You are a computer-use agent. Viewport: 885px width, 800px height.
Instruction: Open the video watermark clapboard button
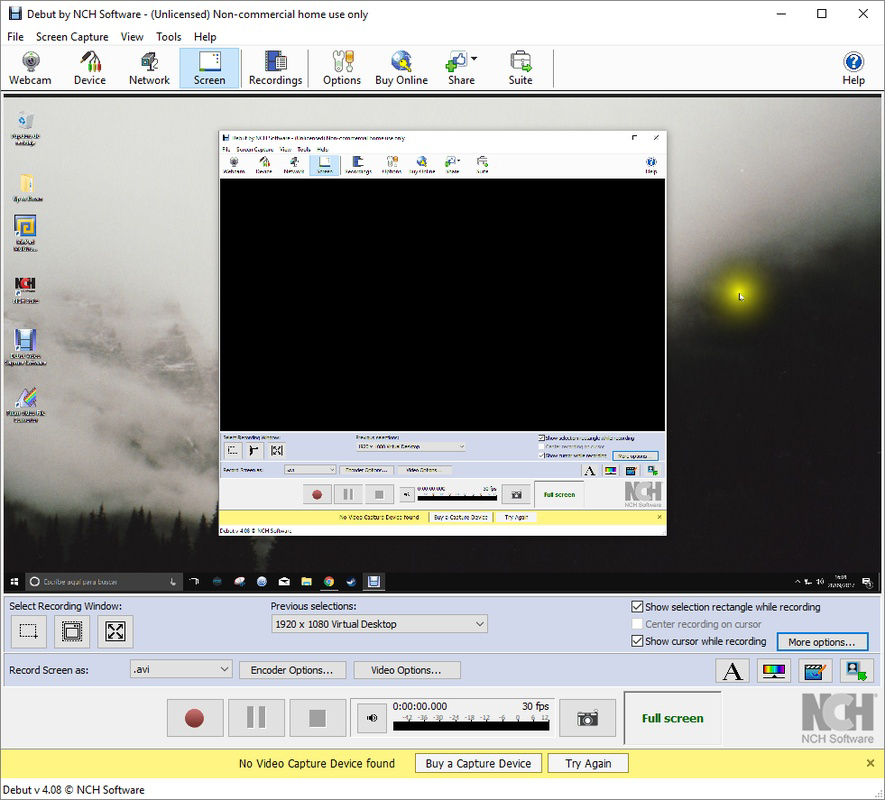click(815, 671)
